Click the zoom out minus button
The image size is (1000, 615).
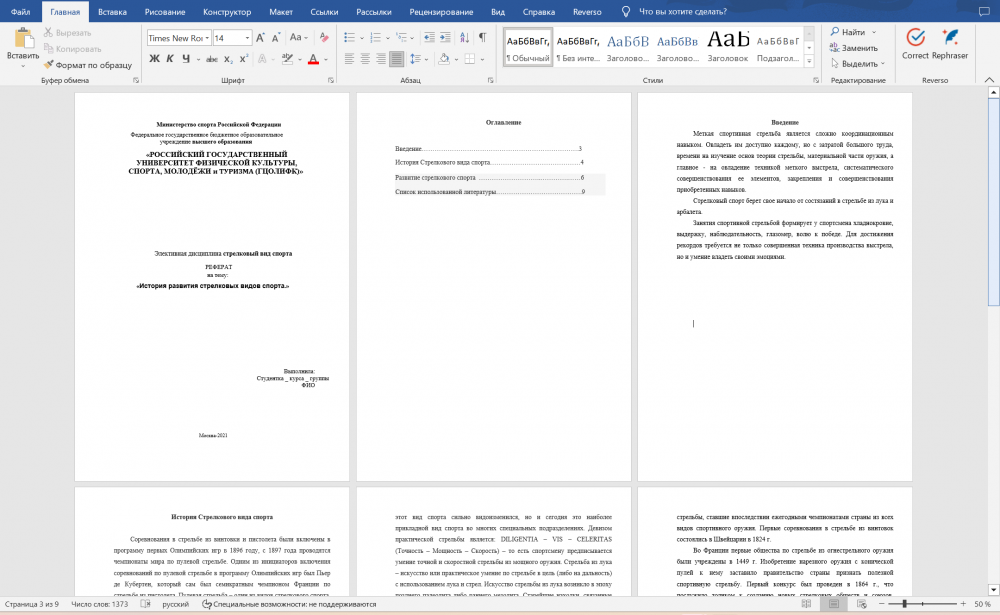point(882,604)
